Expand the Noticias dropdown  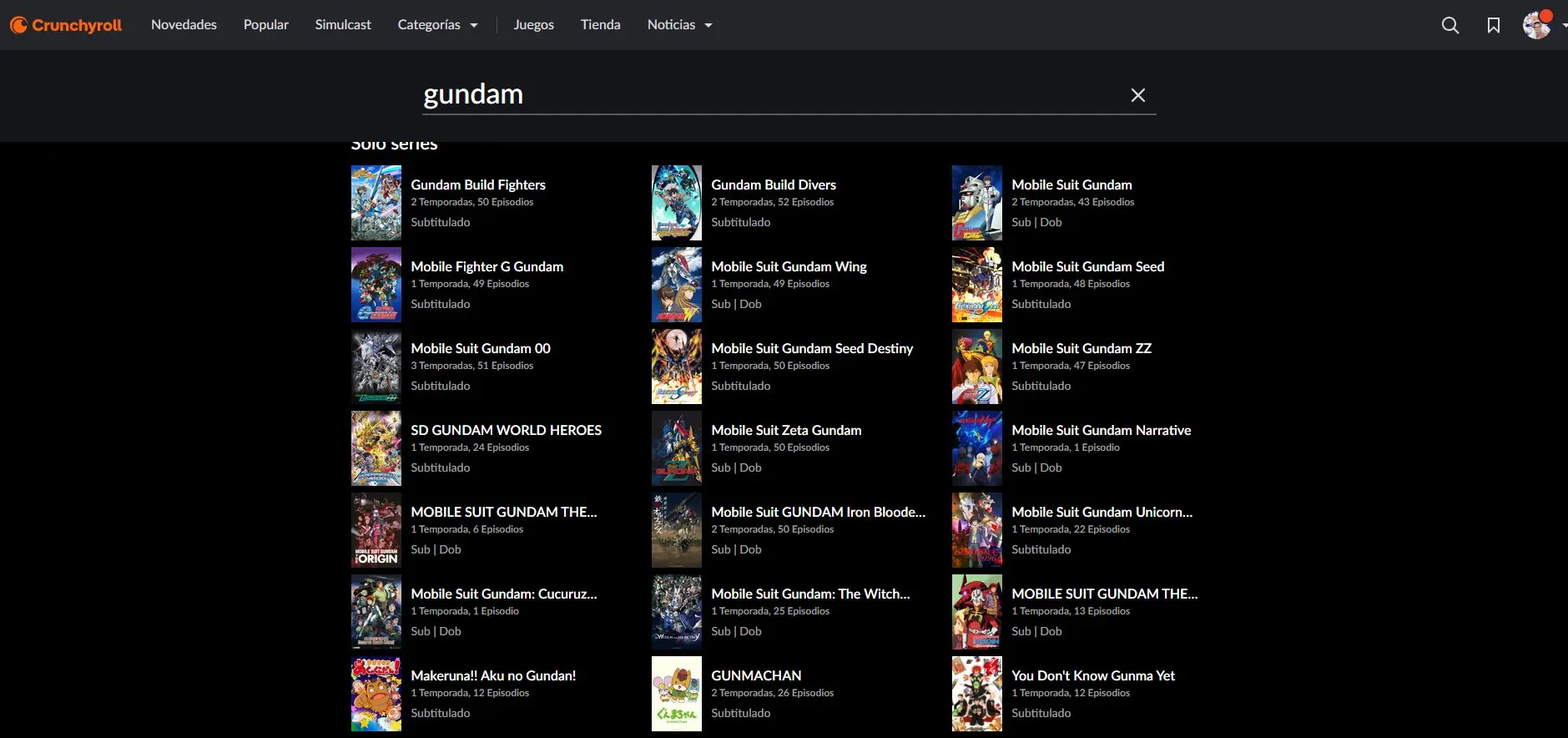pyautogui.click(x=680, y=25)
